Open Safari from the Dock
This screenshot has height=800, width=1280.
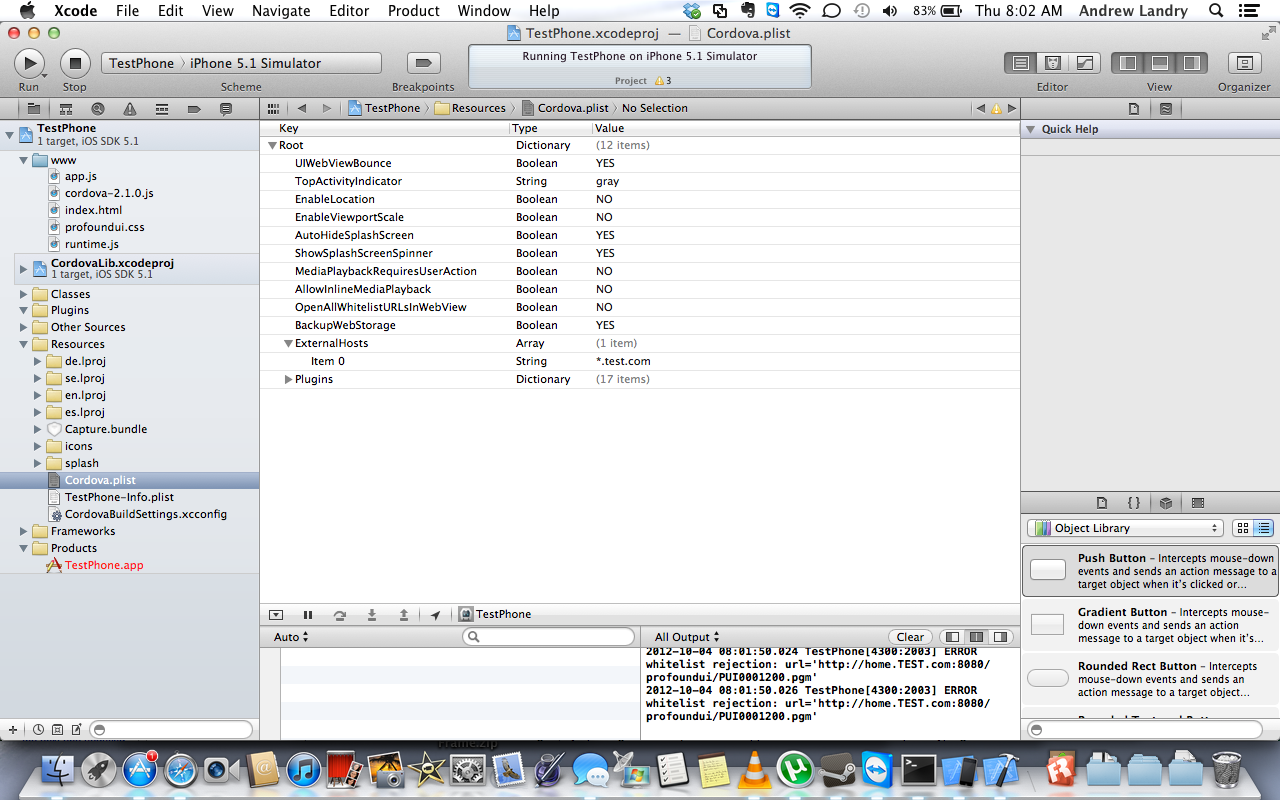tap(180, 770)
